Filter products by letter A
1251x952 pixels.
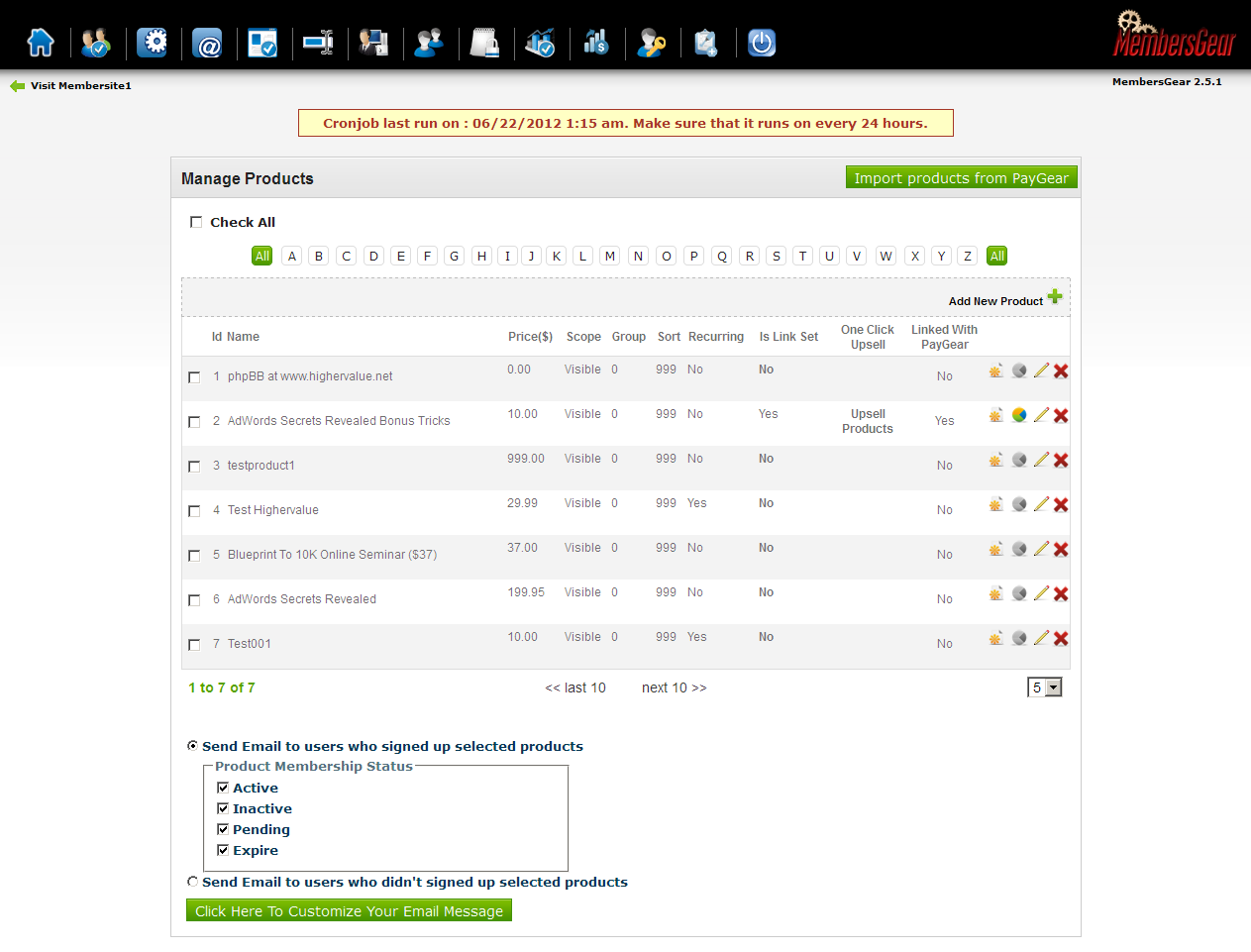[x=292, y=256]
